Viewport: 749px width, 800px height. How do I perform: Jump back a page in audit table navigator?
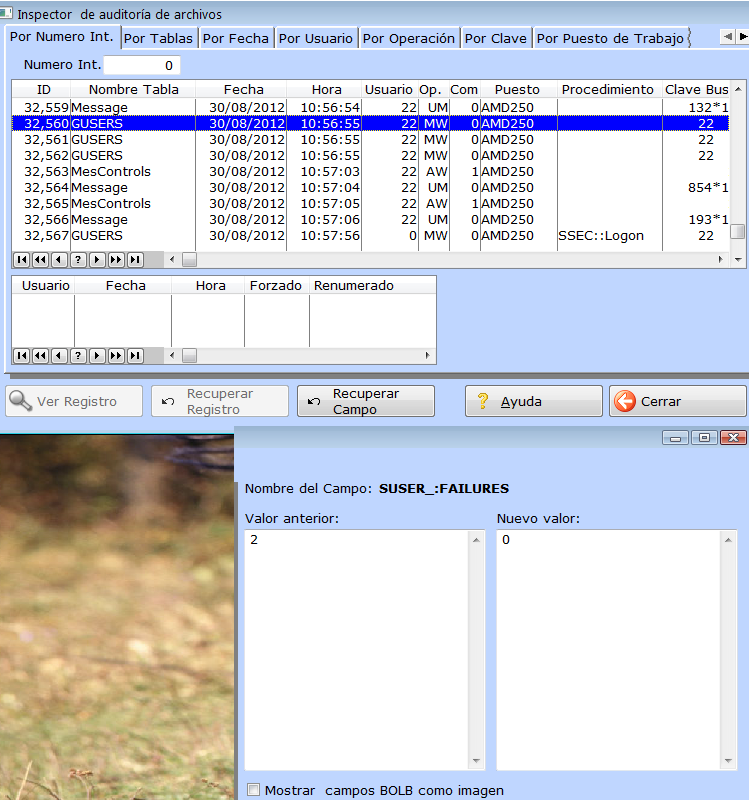tap(40, 260)
